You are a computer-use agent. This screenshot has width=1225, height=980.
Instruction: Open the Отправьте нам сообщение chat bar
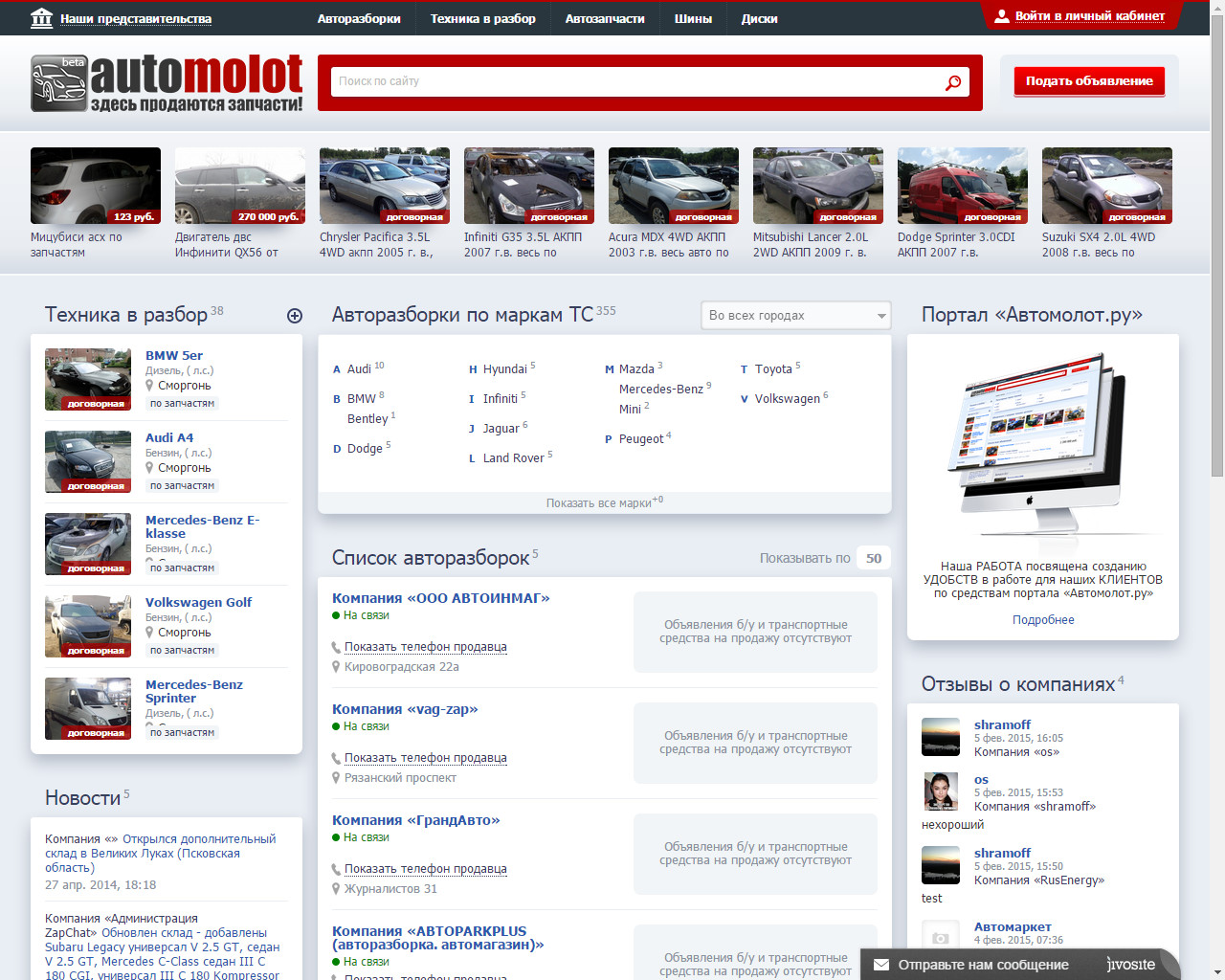pyautogui.click(x=1019, y=965)
